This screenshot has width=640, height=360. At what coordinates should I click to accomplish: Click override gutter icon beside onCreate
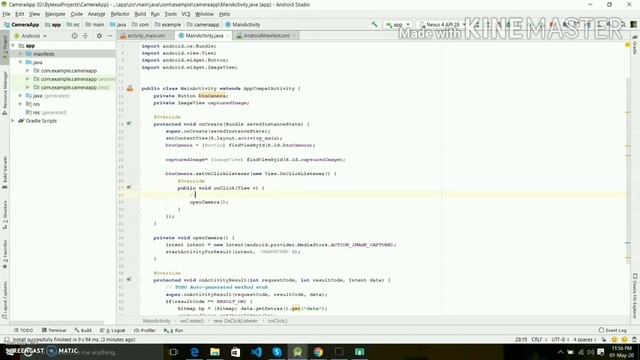point(129,123)
